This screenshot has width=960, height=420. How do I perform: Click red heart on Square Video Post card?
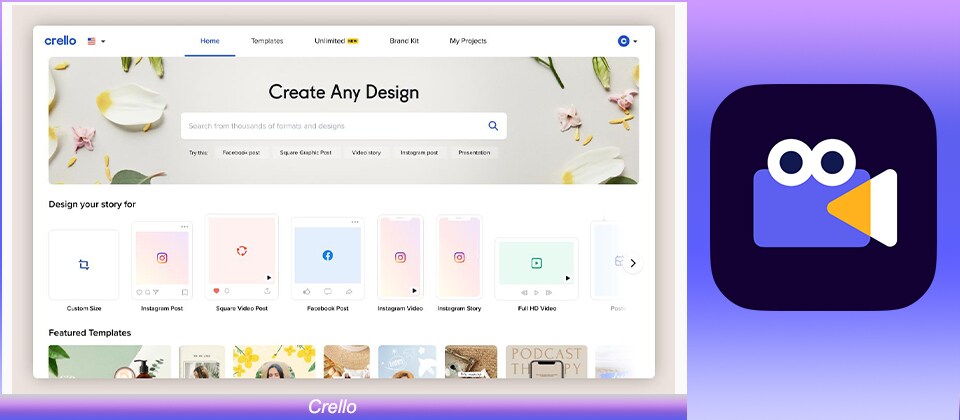[217, 291]
